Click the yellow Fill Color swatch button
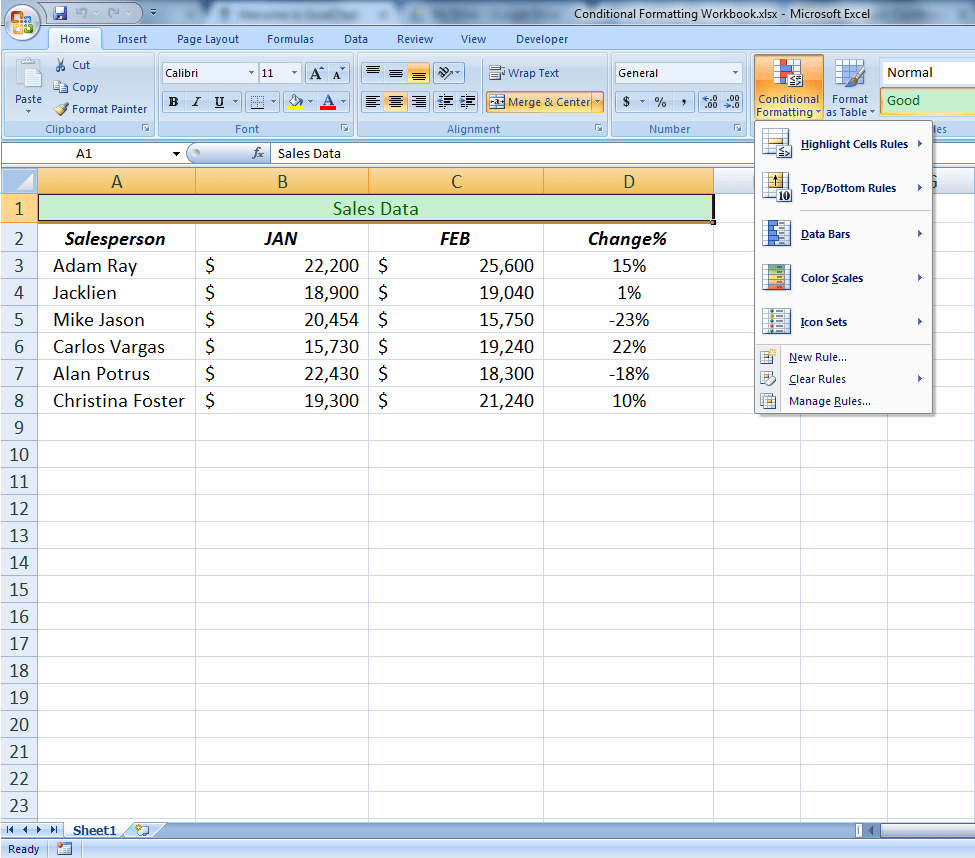The width and height of the screenshot is (975, 858). tap(293, 102)
